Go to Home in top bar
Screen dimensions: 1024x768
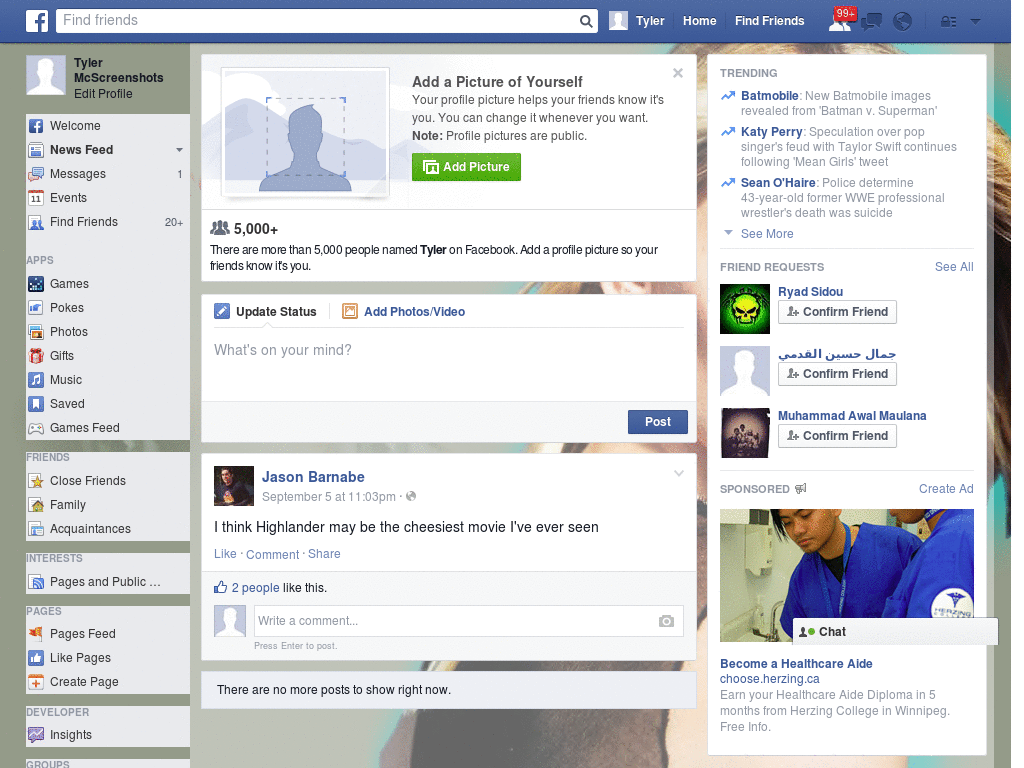point(699,21)
